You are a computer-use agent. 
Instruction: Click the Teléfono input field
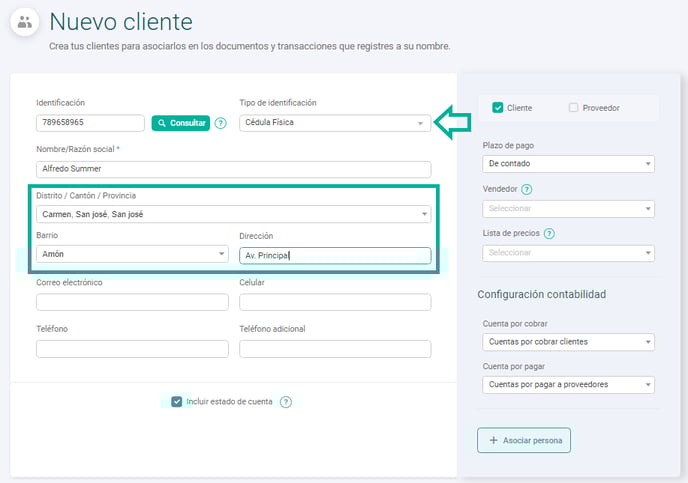[x=132, y=349]
